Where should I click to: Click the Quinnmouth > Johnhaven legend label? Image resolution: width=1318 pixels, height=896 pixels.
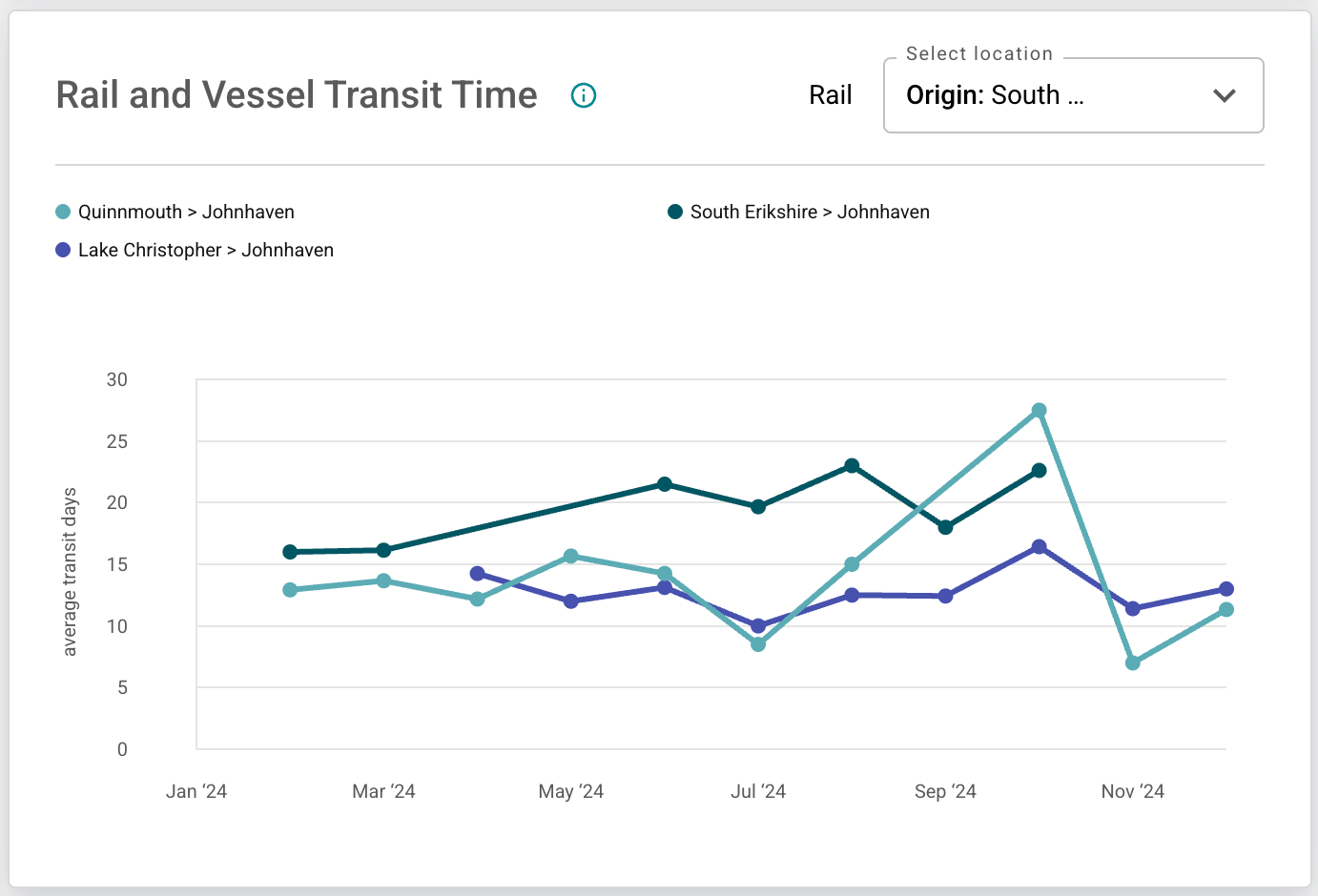click(187, 212)
